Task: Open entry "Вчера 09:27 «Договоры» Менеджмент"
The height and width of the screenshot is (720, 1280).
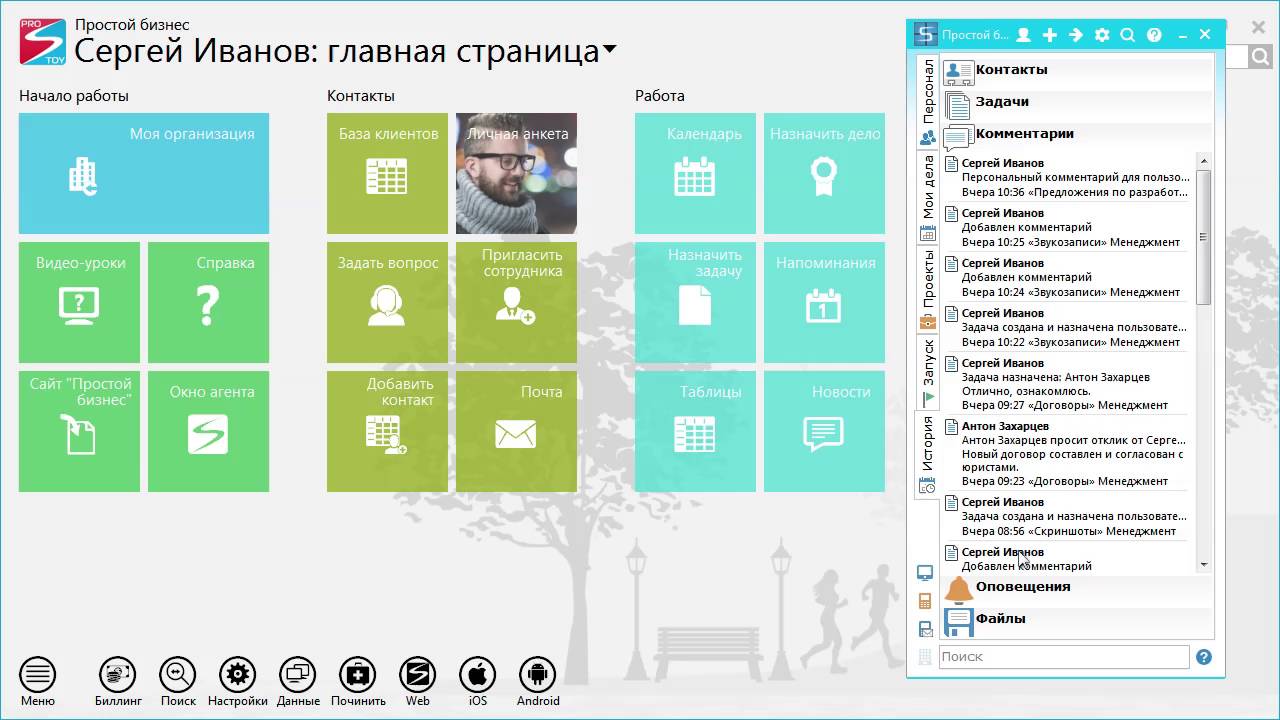Action: click(1066, 384)
